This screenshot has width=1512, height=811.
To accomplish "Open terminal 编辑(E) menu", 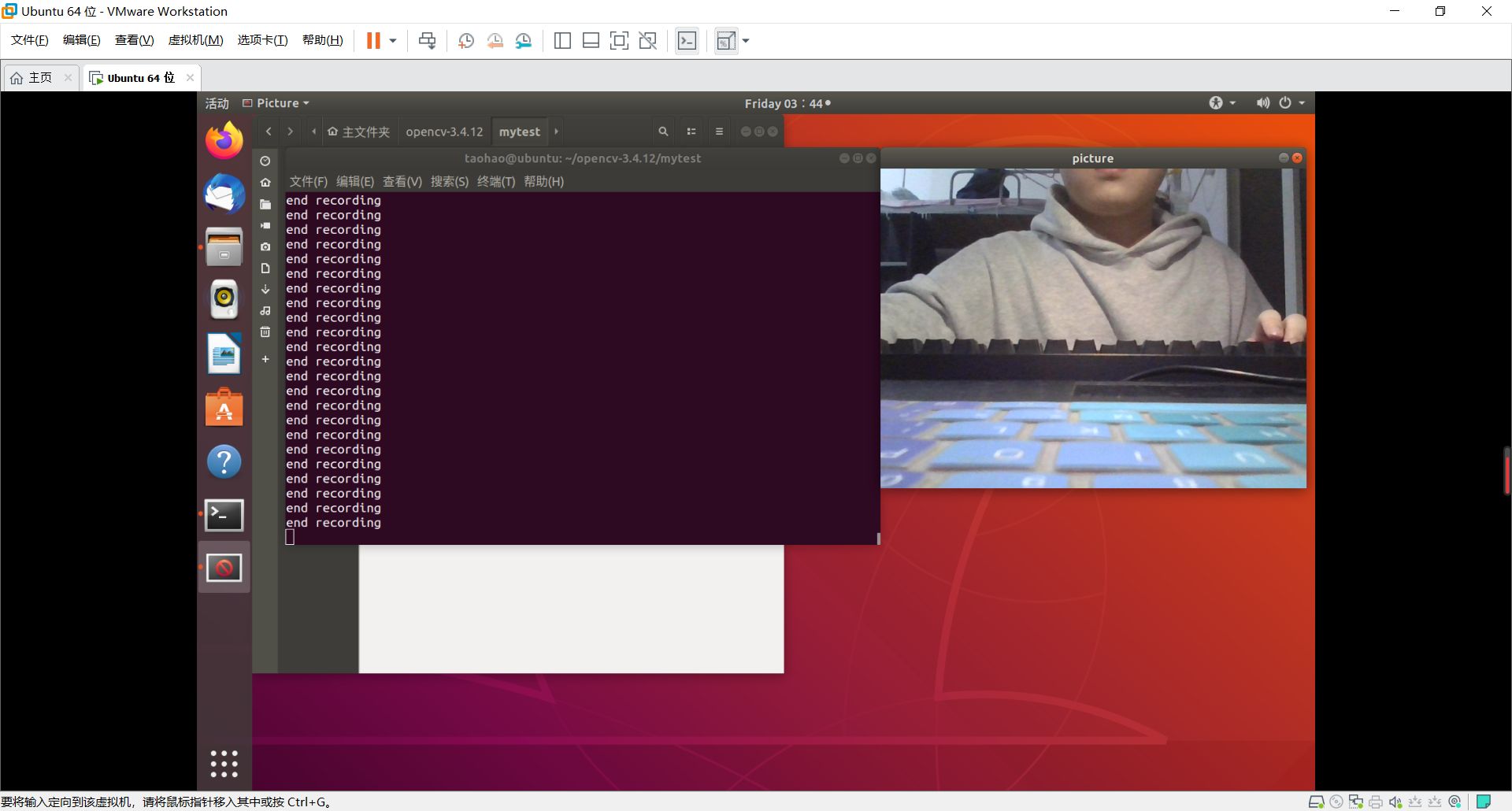I will coord(355,182).
